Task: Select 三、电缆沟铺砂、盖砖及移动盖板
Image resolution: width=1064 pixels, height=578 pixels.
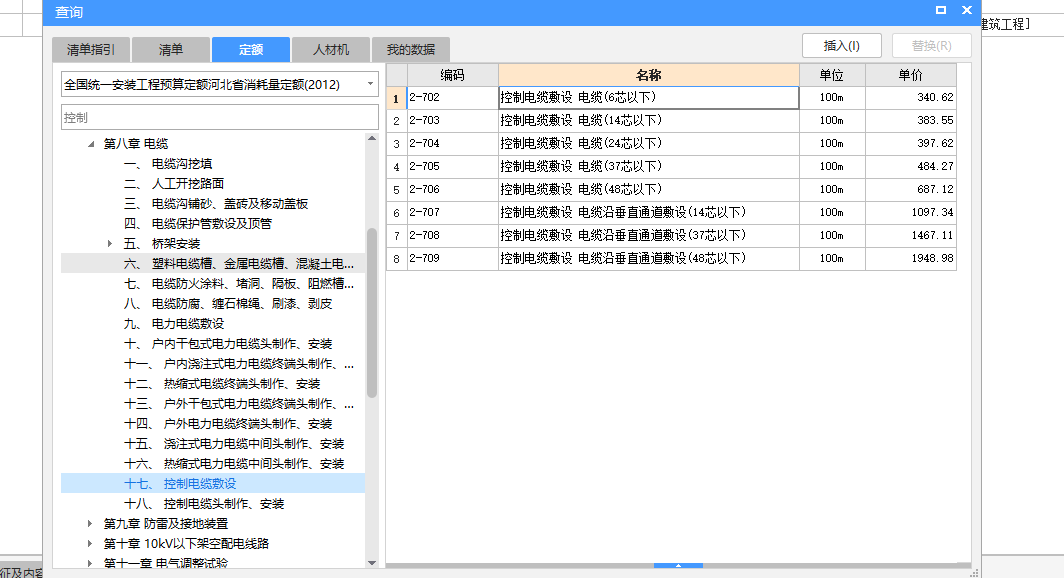Action: (216, 204)
